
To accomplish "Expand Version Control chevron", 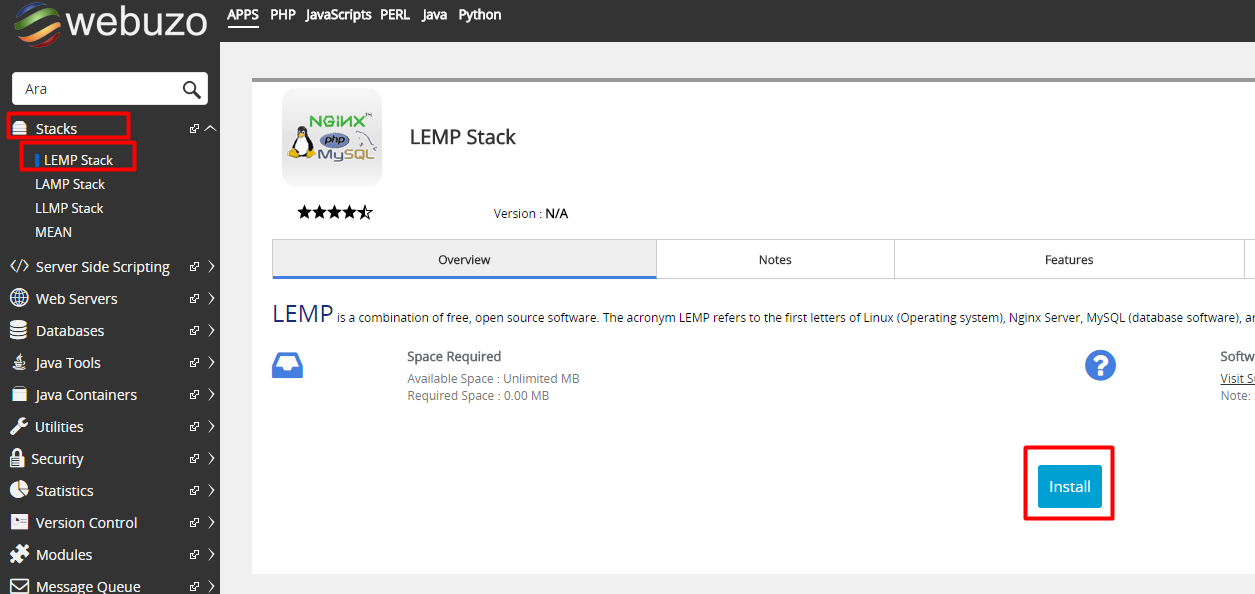I will tap(211, 523).
